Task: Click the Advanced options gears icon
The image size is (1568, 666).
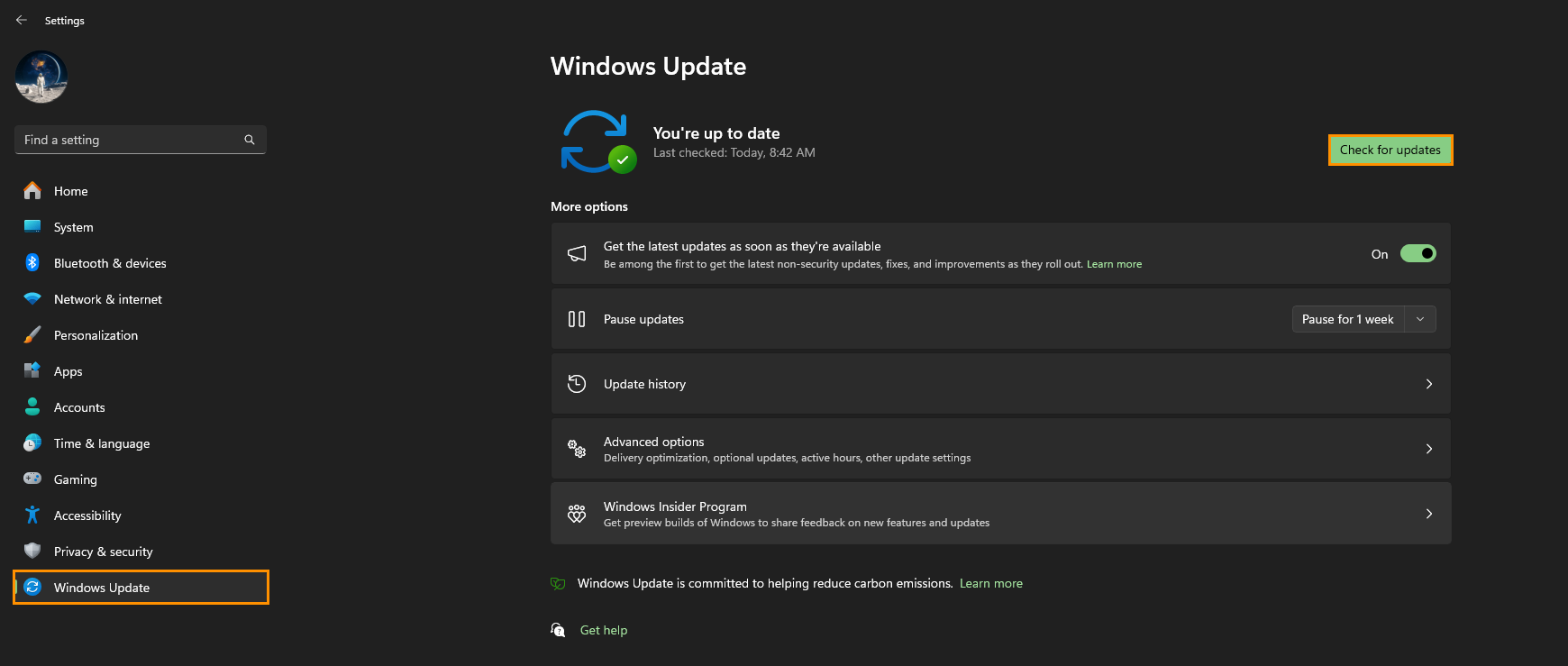Action: click(577, 448)
